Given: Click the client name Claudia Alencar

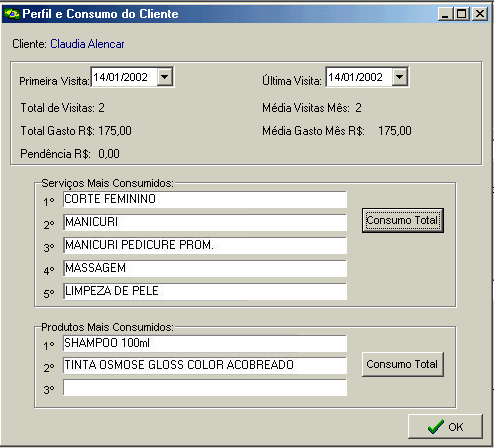Looking at the screenshot, I should 87,44.
